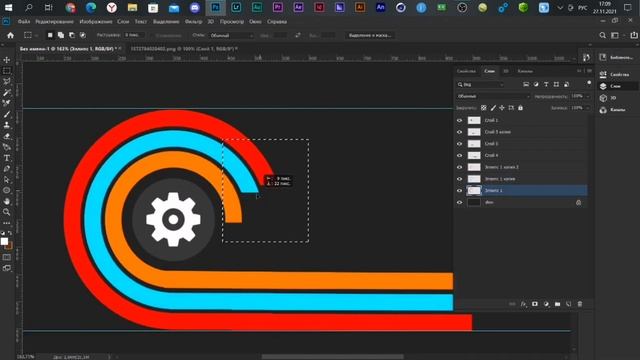This screenshot has width=640, height=360.
Task: Hide Эллипс 1 копия 2 layer
Action: tap(460, 167)
